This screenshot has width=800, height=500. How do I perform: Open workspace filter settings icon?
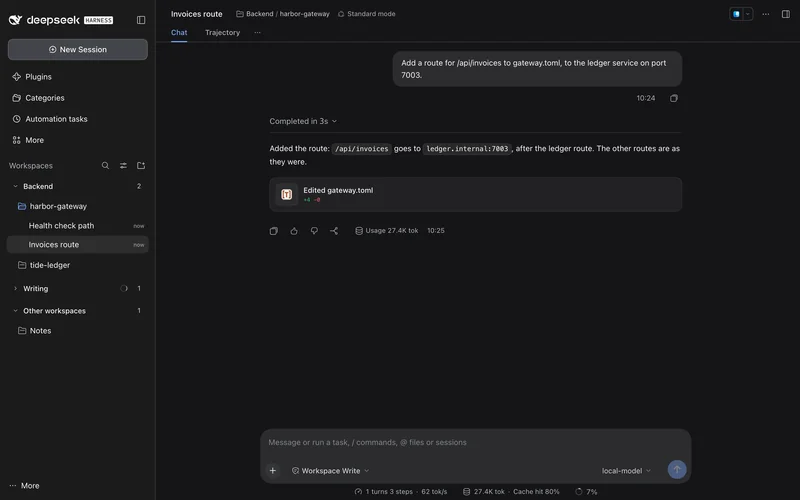point(123,165)
